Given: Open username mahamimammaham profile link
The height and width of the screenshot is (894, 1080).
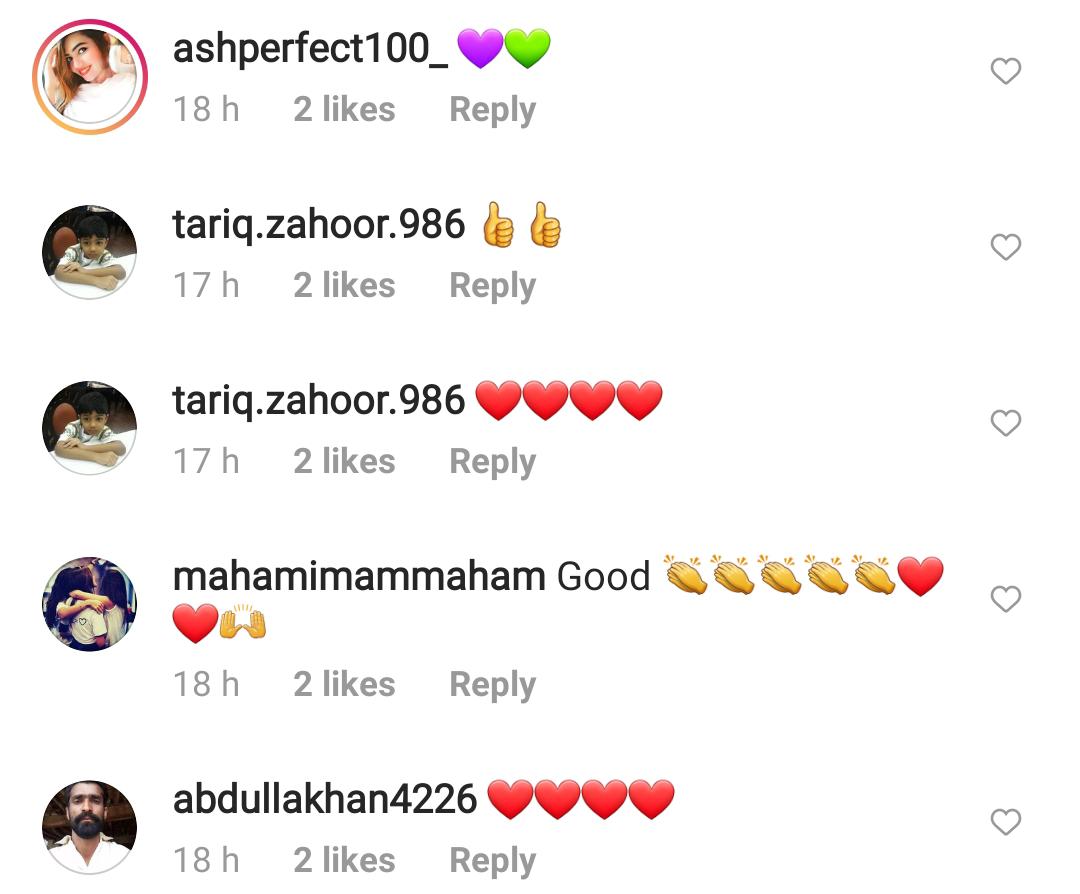Looking at the screenshot, I should (359, 576).
